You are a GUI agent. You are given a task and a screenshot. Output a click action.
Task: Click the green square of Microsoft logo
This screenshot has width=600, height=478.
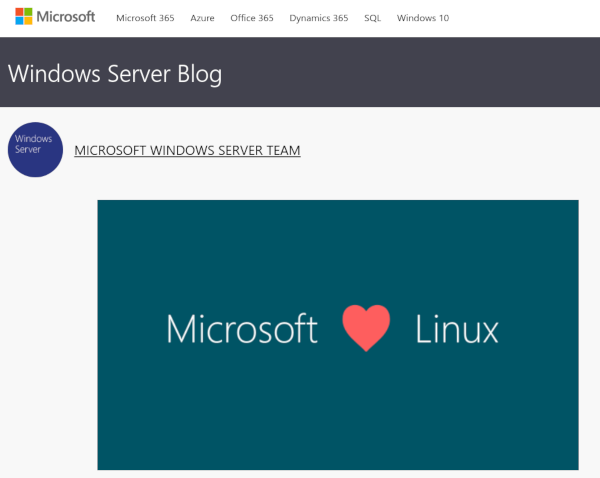[x=28, y=12]
